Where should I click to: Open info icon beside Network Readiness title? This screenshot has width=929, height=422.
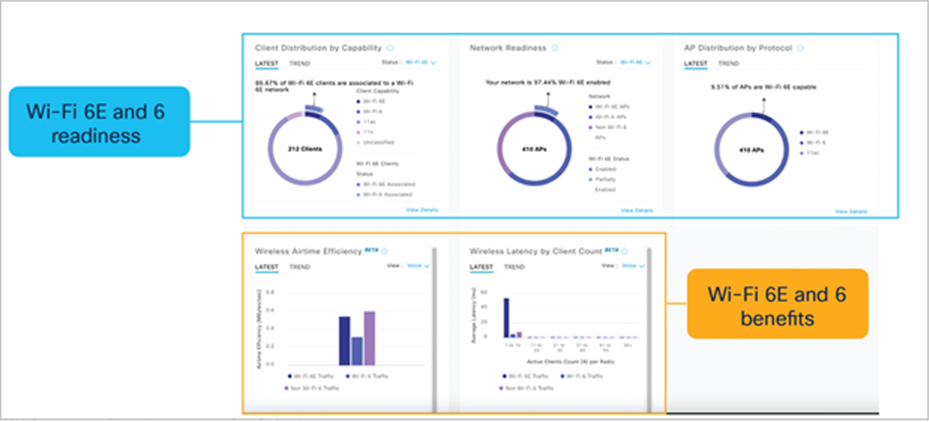pos(555,49)
